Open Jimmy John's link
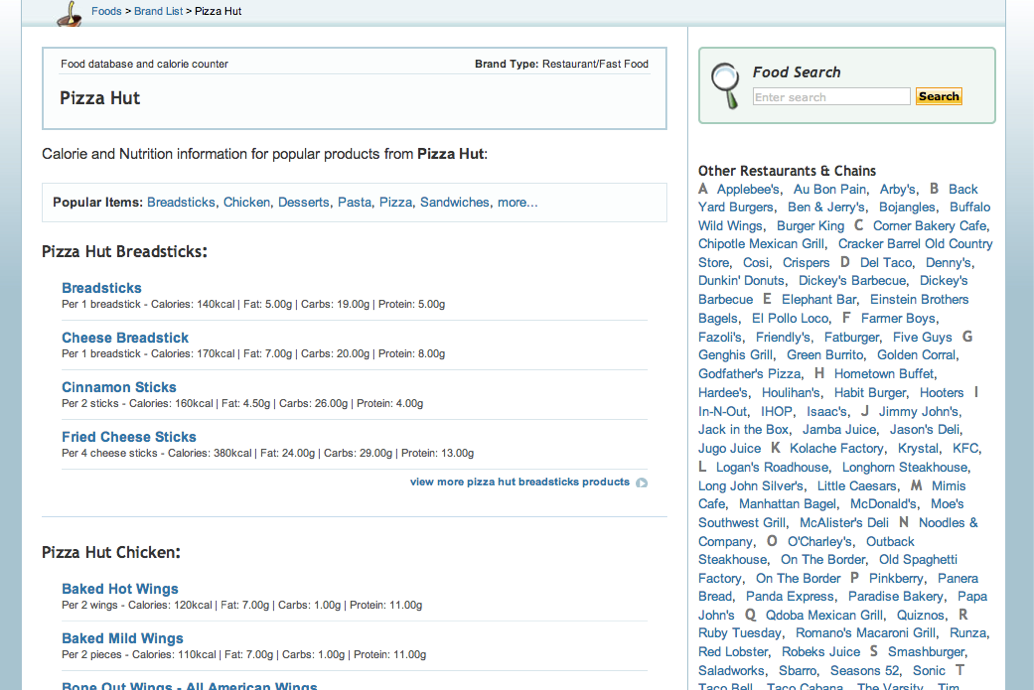The width and height of the screenshot is (1034, 690). tap(919, 412)
